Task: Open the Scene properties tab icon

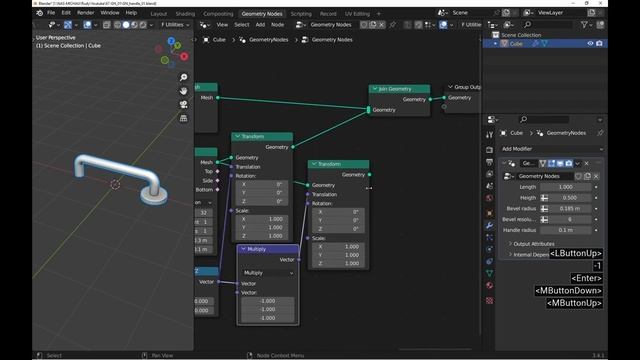Action: [x=489, y=186]
